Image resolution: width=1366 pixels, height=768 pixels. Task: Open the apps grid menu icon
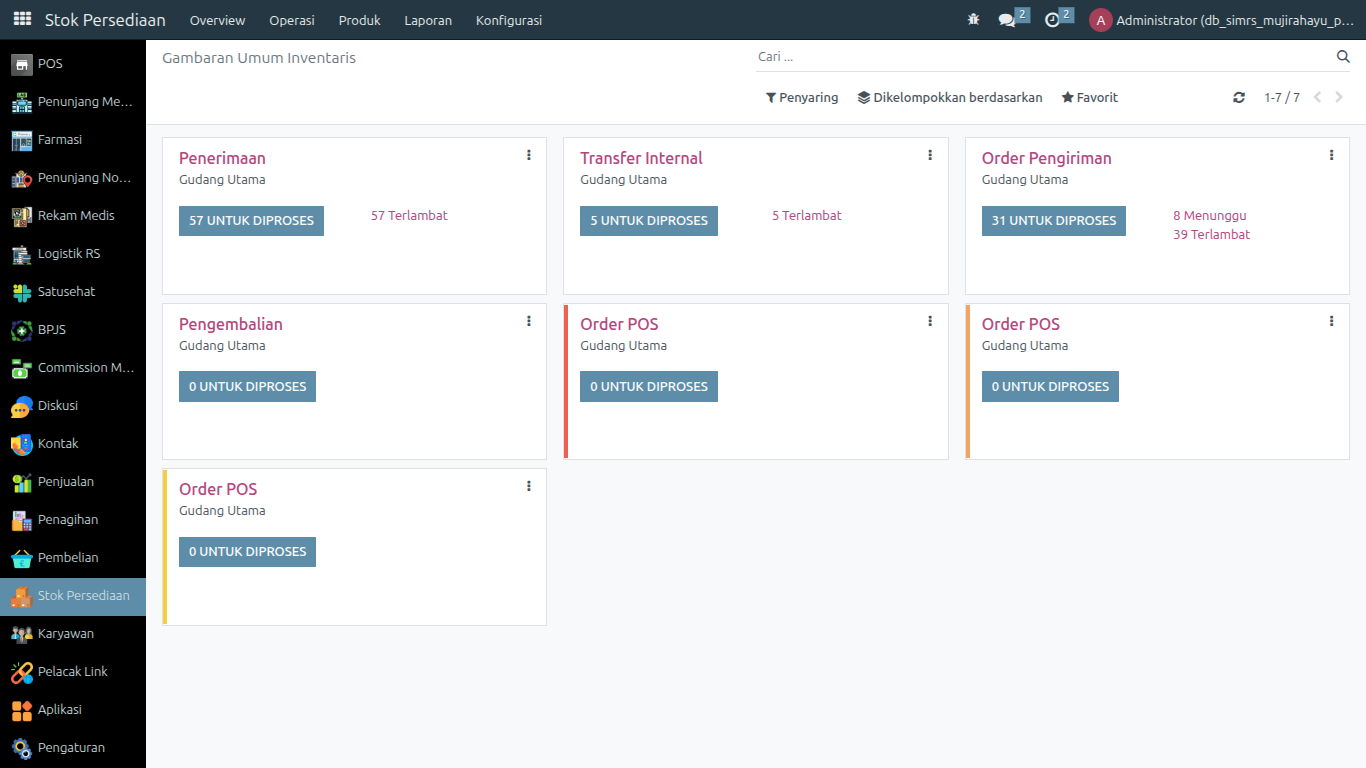coord(22,19)
